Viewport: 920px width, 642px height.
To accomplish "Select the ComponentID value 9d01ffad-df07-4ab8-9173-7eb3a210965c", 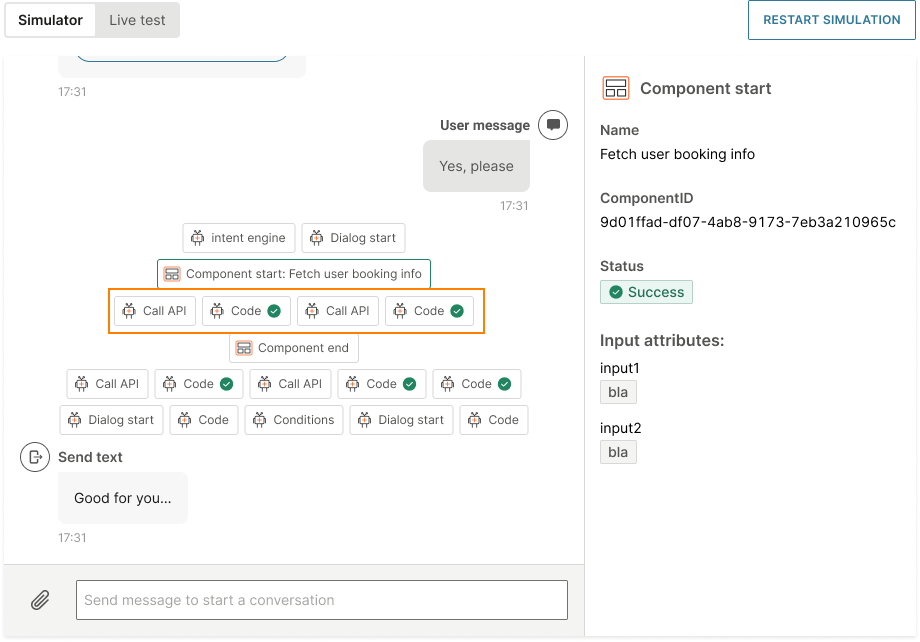I will tap(748, 222).
